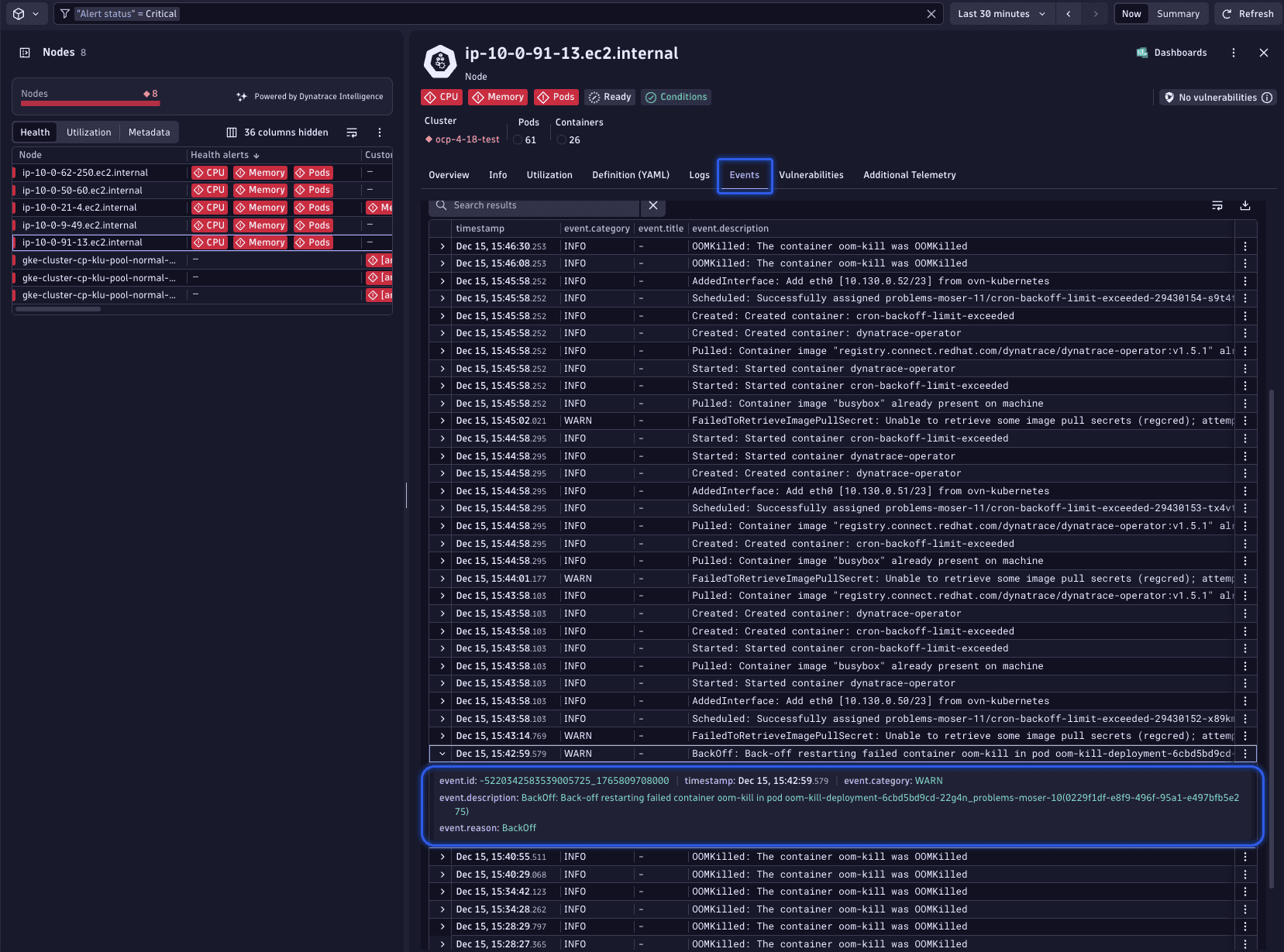Click inside the Search results field

pos(542,205)
